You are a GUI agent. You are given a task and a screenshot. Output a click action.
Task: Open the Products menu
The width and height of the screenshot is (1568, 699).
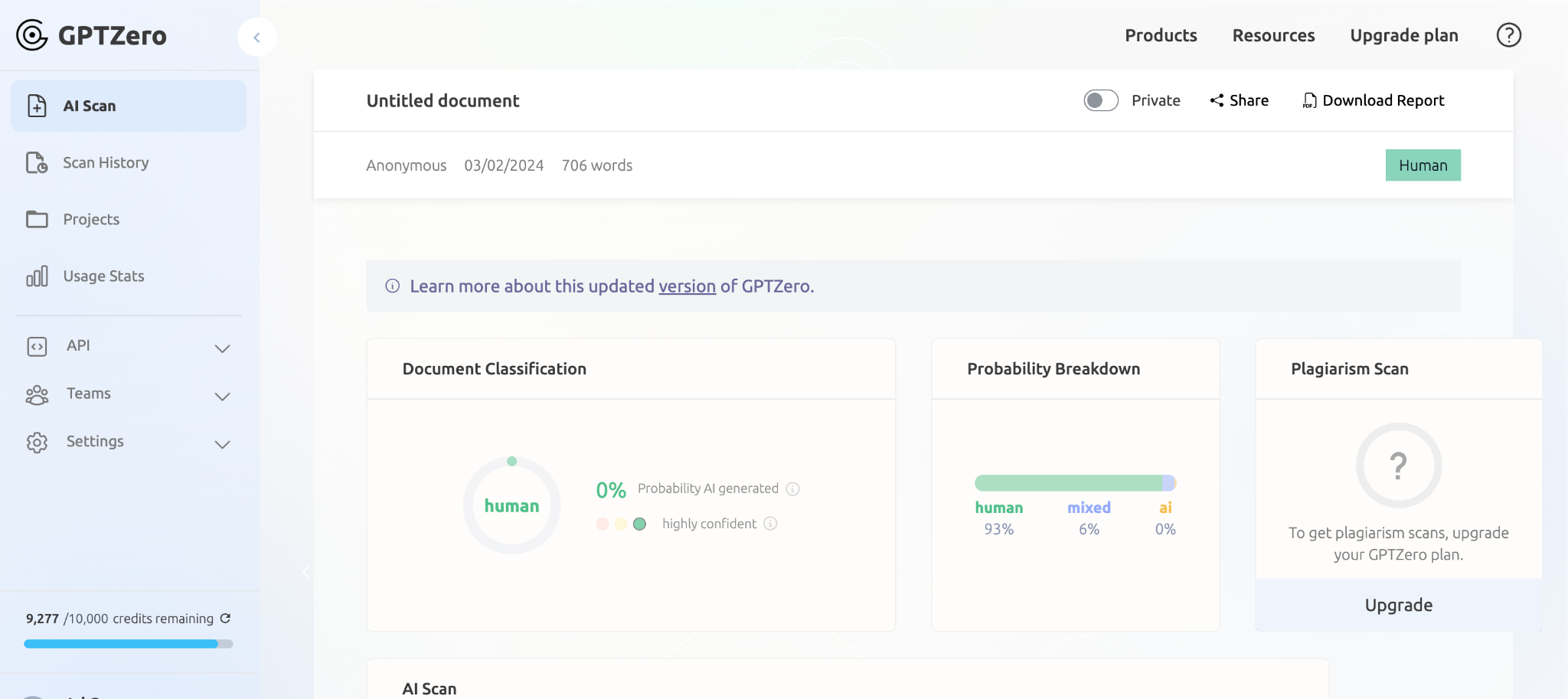1161,35
